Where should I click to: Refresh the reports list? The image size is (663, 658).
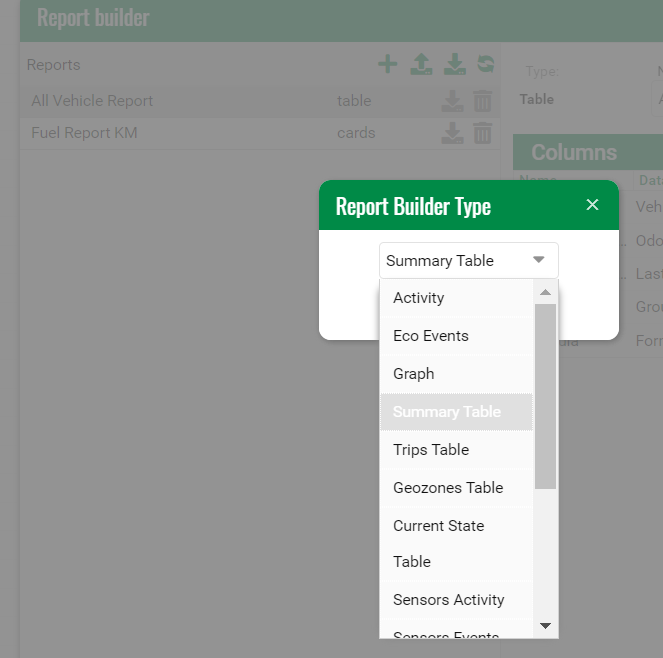tap(486, 65)
